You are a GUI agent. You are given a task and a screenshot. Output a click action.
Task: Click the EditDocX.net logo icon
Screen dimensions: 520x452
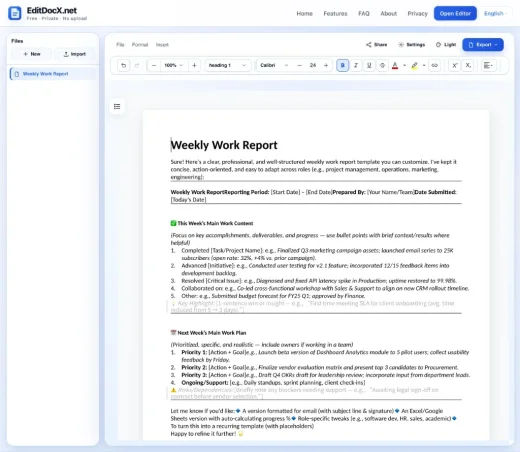[x=15, y=13]
